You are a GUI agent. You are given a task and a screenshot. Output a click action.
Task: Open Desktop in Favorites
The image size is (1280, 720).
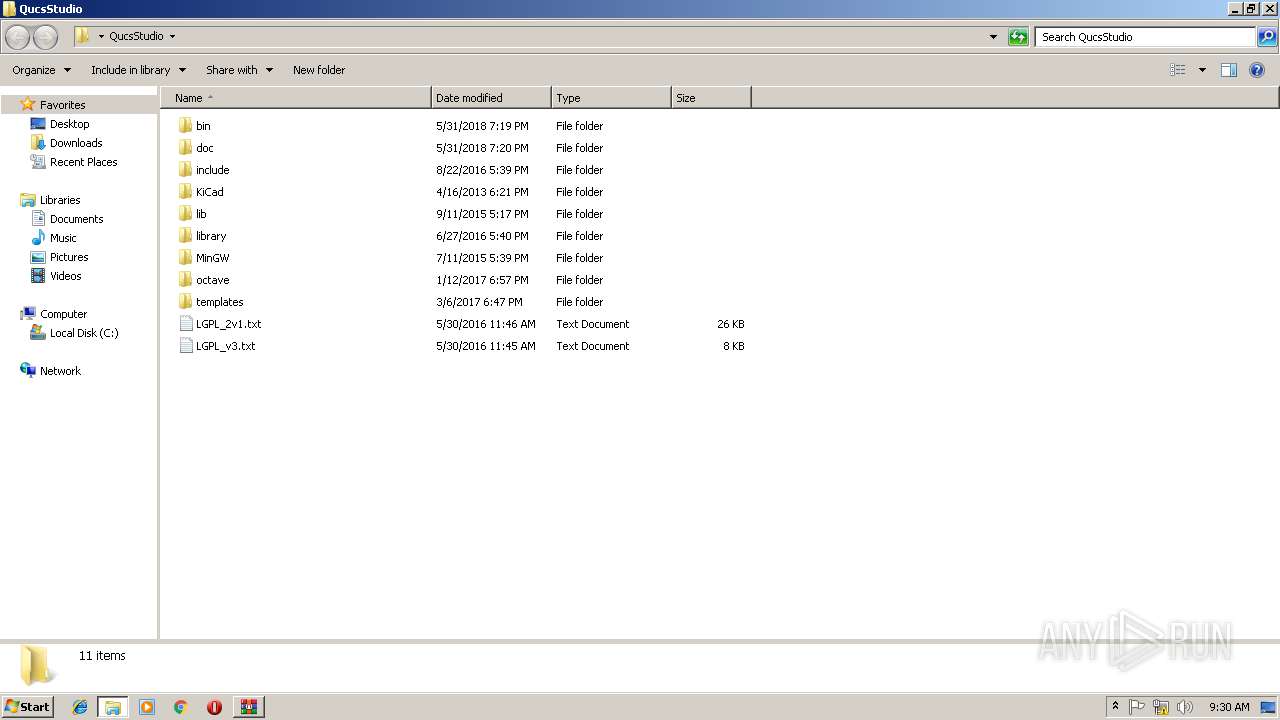tap(69, 124)
